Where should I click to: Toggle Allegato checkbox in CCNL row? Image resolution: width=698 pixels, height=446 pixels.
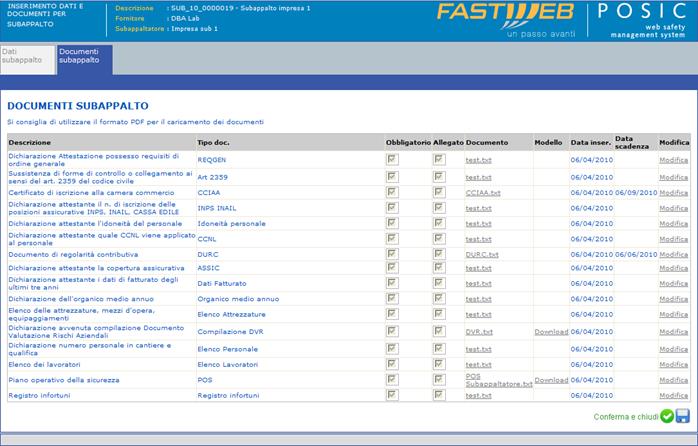point(439,239)
